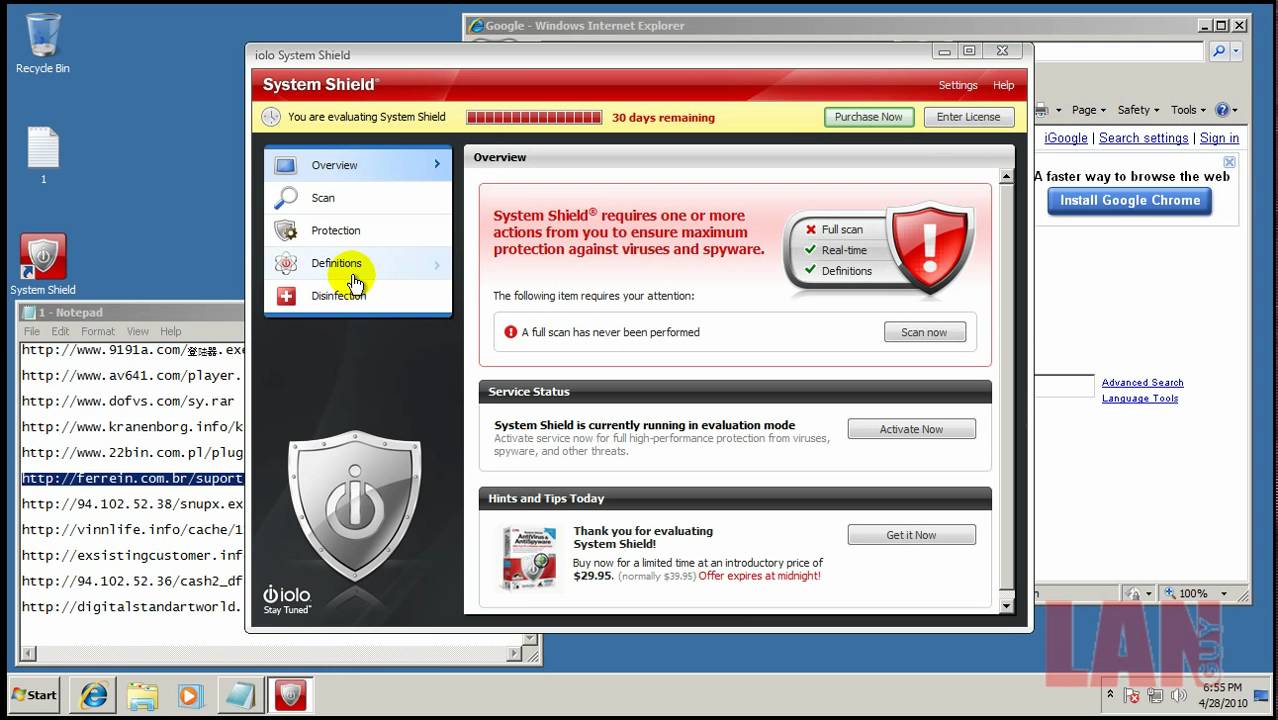
Task: Open Notepad Format menu
Action: (98, 331)
